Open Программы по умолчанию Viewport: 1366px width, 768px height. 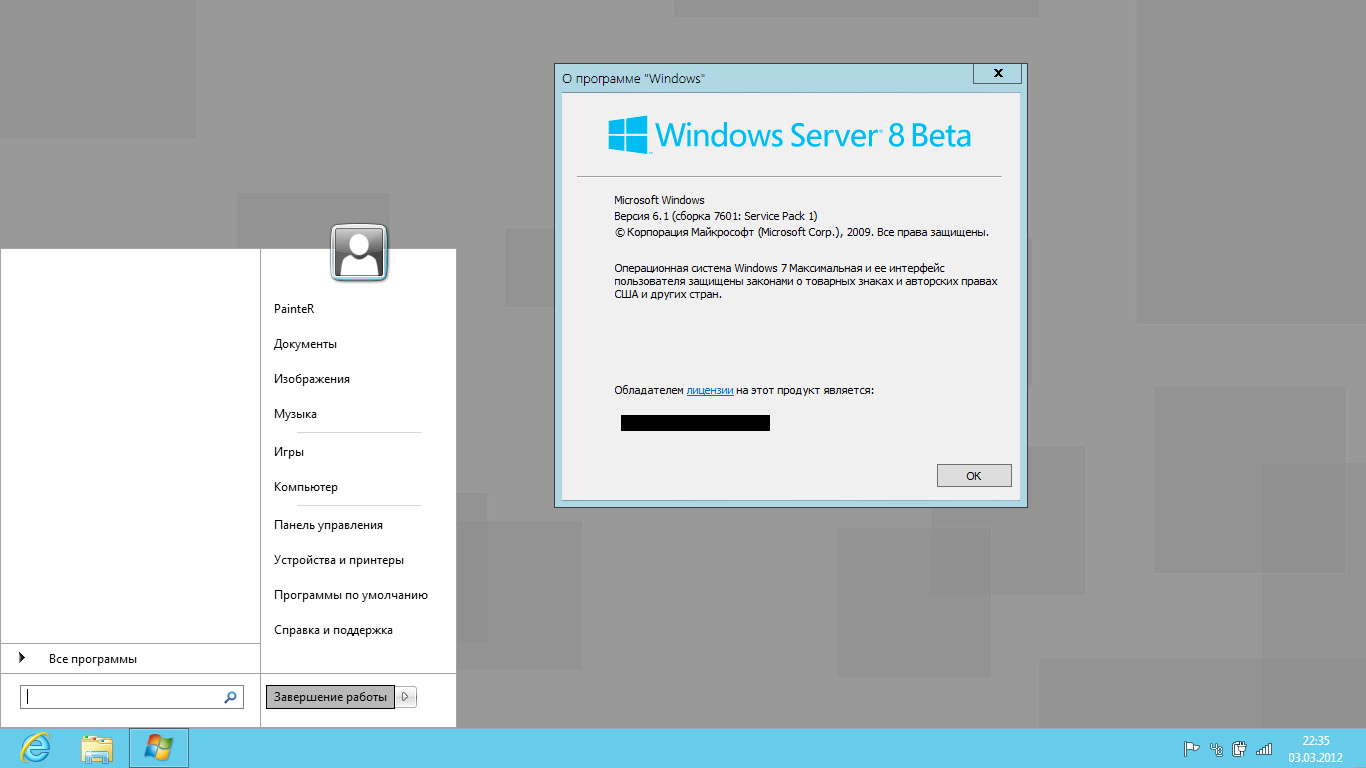[351, 595]
